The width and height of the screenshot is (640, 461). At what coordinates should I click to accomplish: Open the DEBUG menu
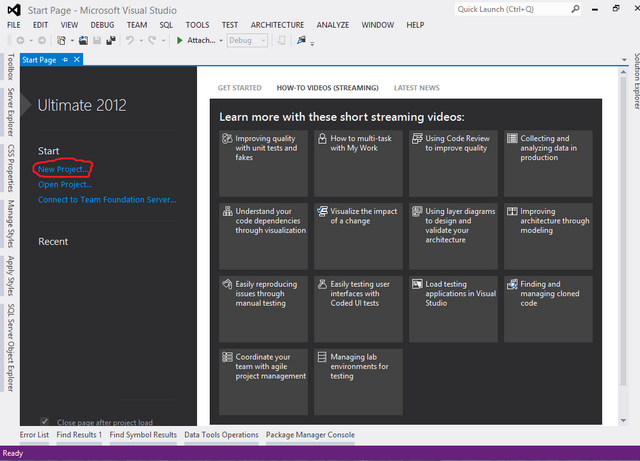102,25
